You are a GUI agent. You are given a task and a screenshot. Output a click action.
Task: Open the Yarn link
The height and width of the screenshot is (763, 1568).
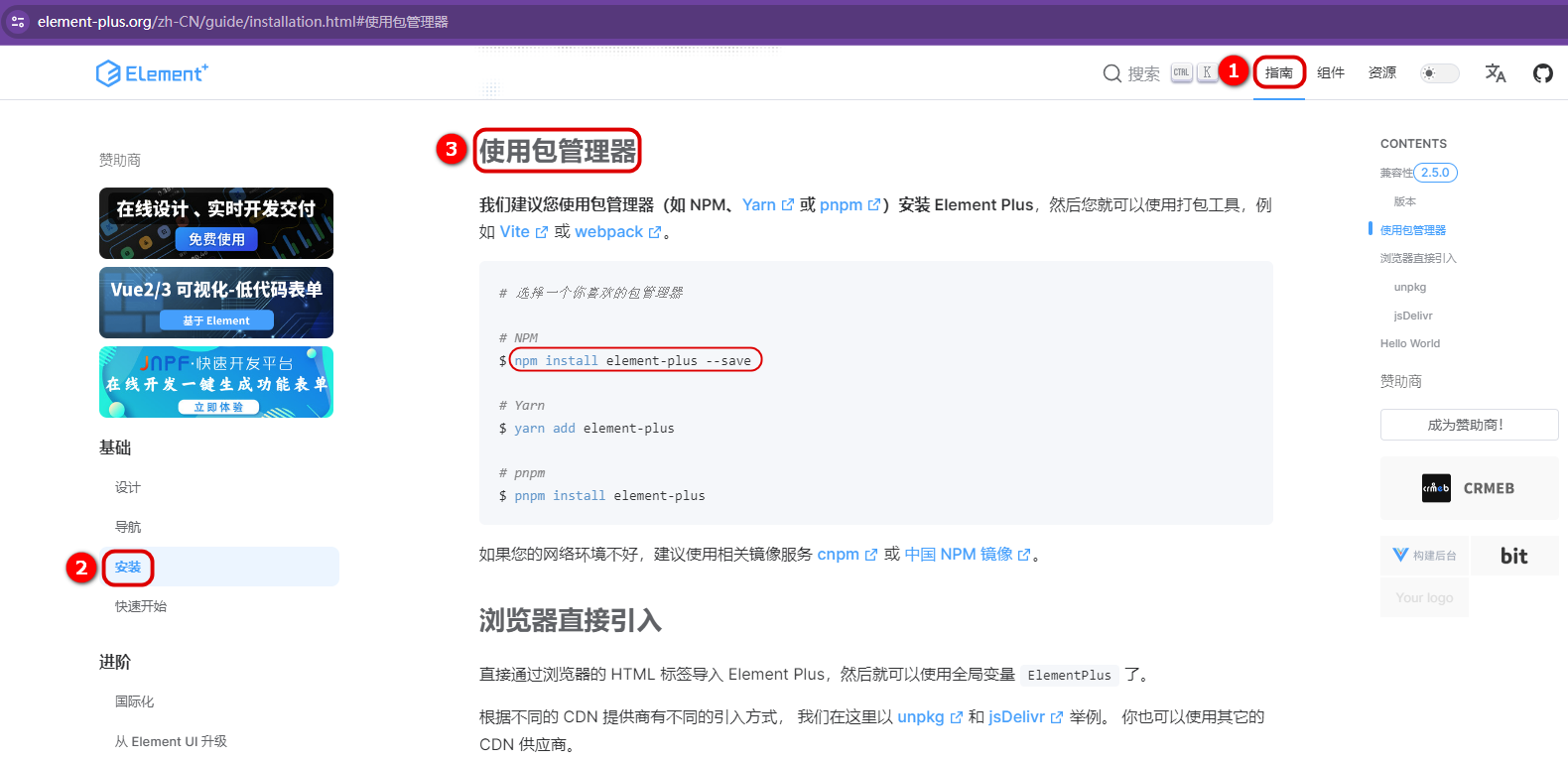[x=768, y=204]
